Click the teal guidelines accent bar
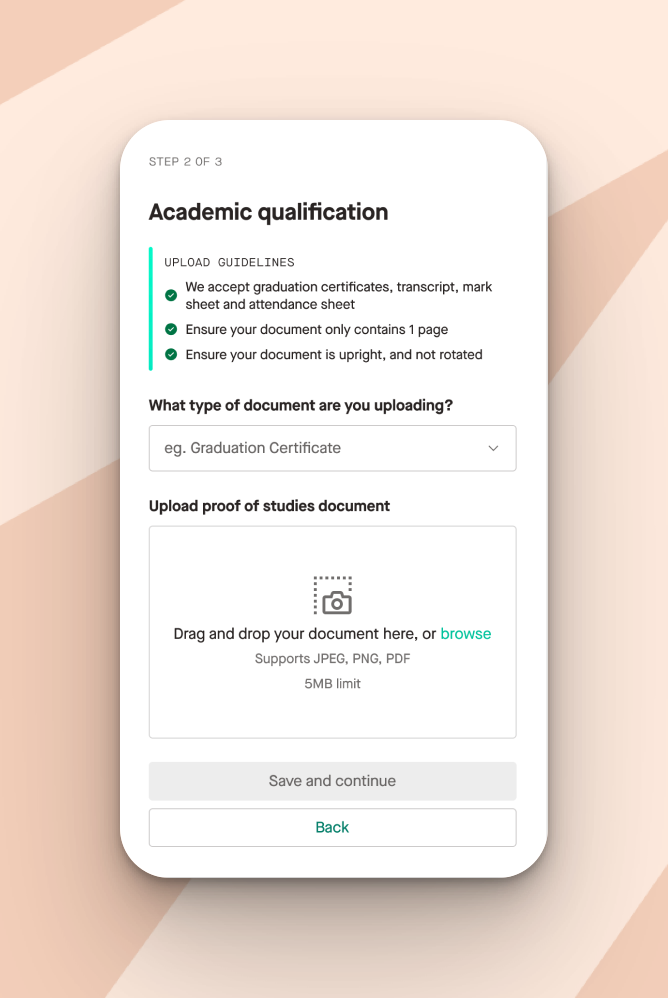This screenshot has width=668, height=998. click(x=151, y=309)
